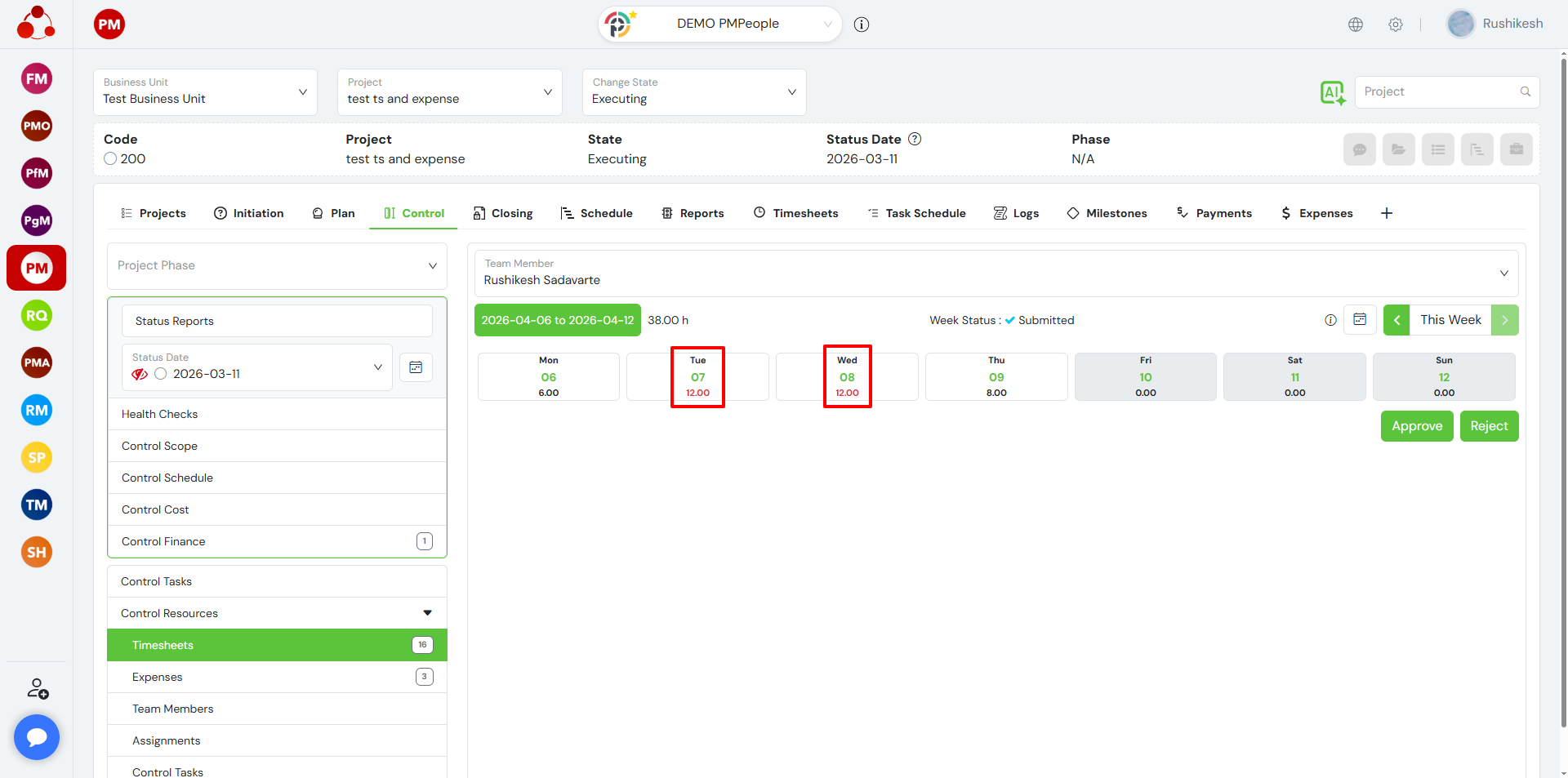Open the FM module in sidebar
The height and width of the screenshot is (778, 1568).
[x=37, y=79]
